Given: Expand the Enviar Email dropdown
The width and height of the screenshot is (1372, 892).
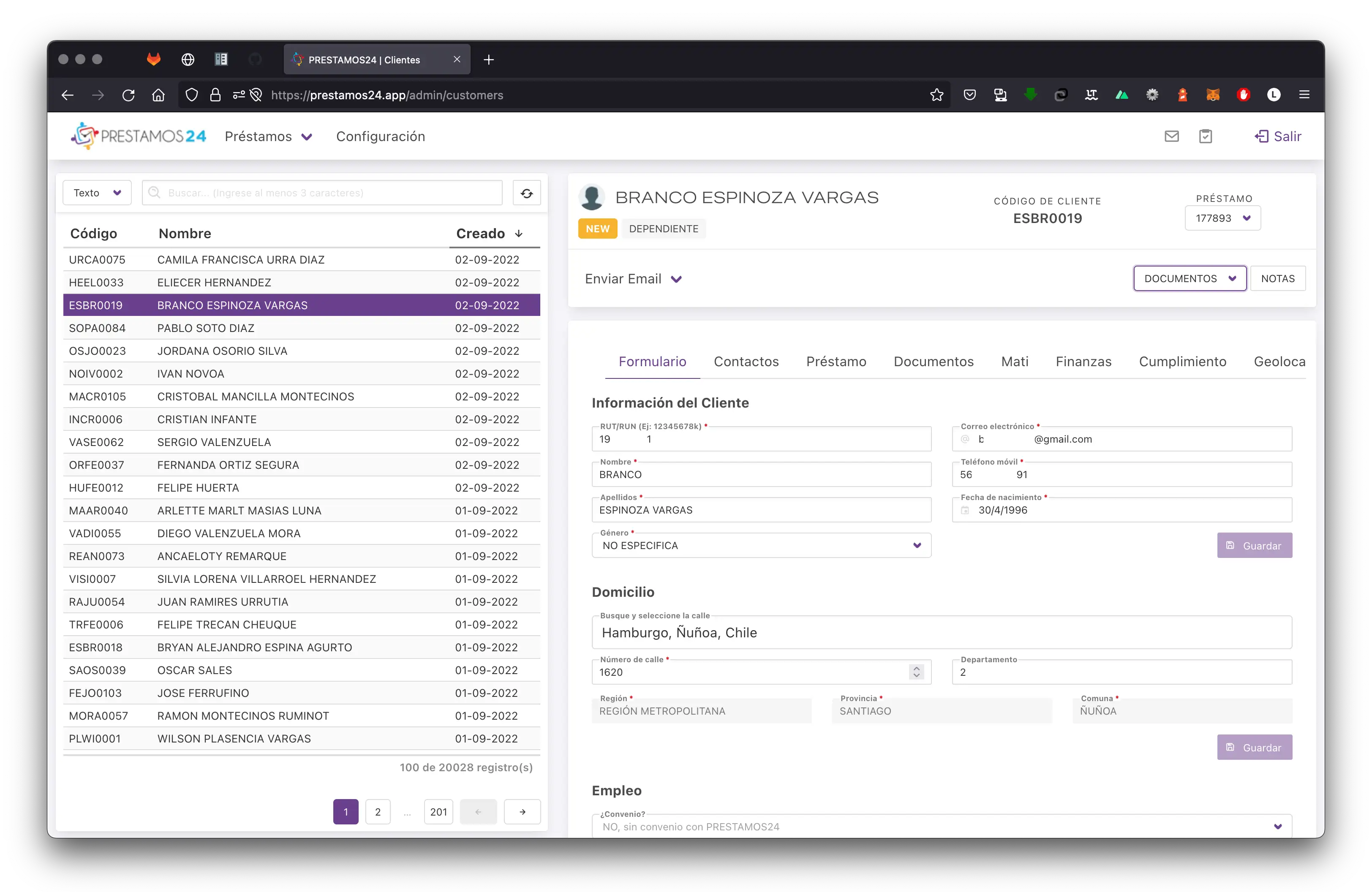Looking at the screenshot, I should (634, 280).
